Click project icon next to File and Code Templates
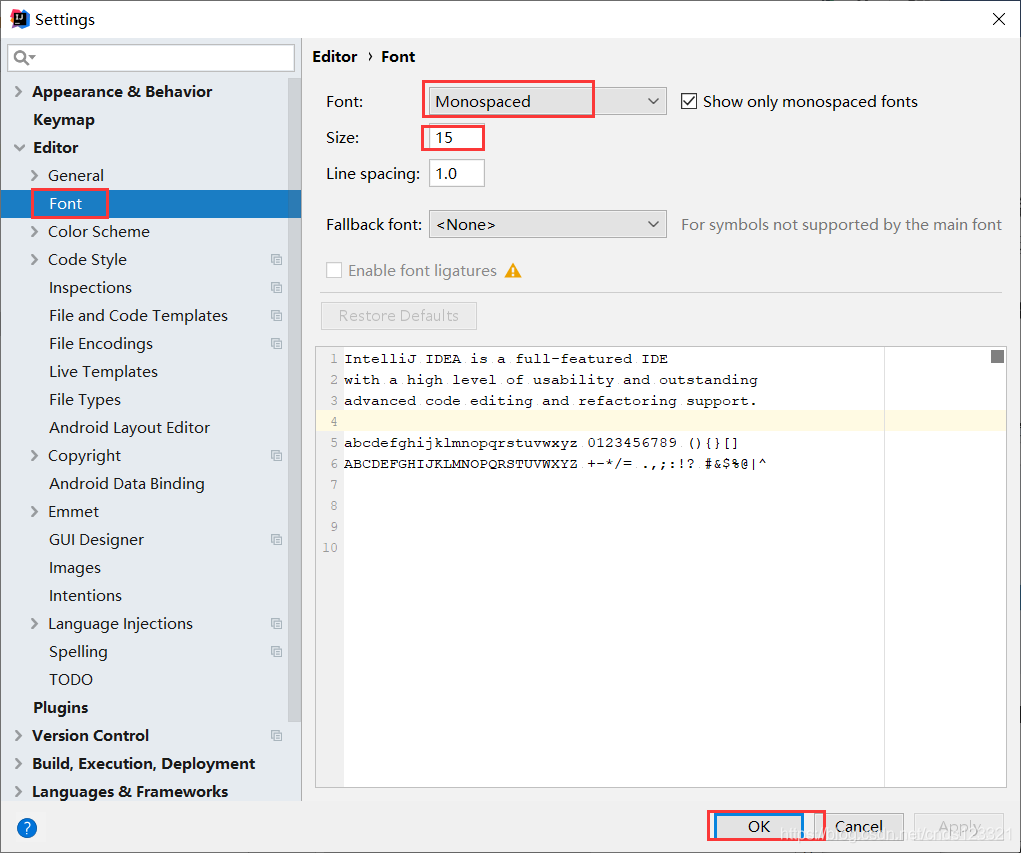Screen dimensions: 1021x853 [x=277, y=315]
